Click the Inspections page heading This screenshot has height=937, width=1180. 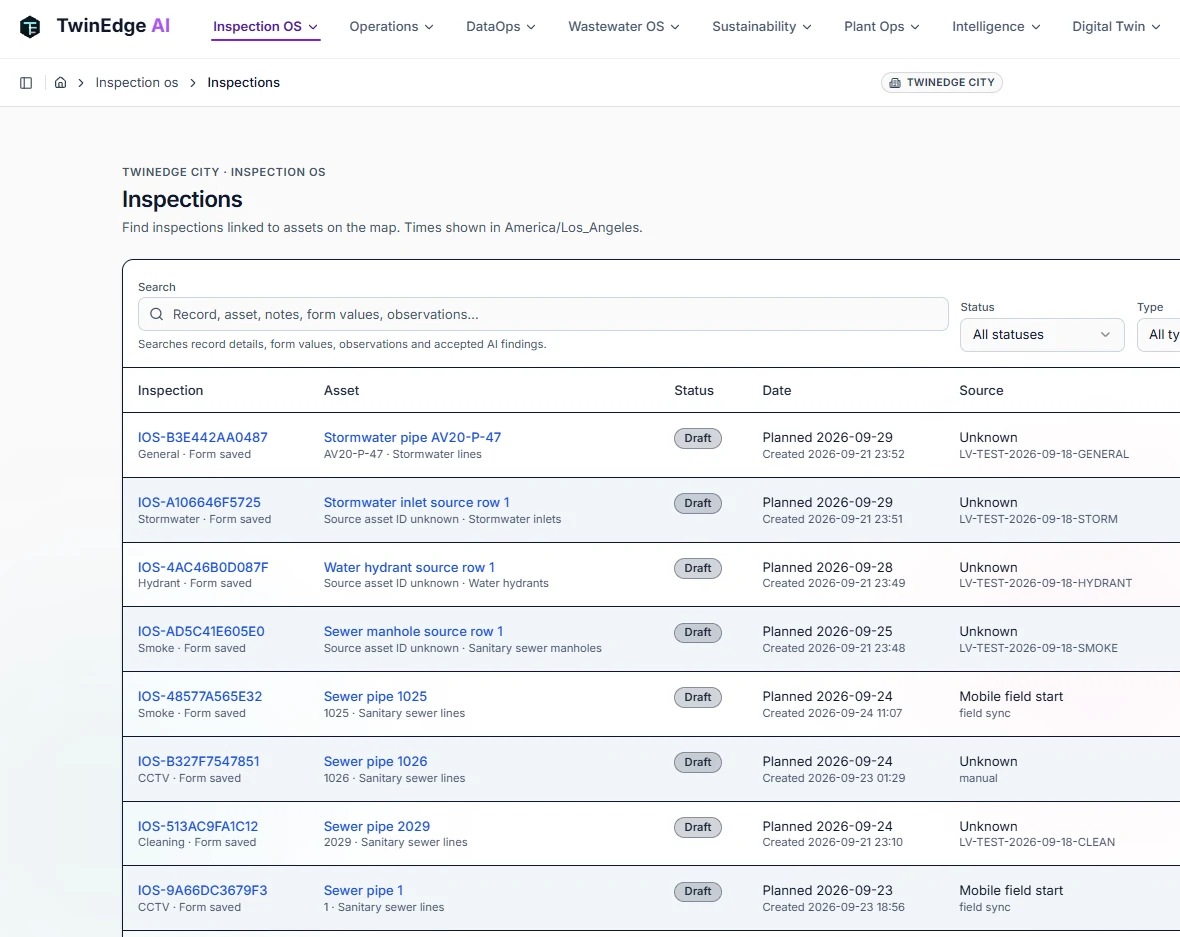point(182,199)
